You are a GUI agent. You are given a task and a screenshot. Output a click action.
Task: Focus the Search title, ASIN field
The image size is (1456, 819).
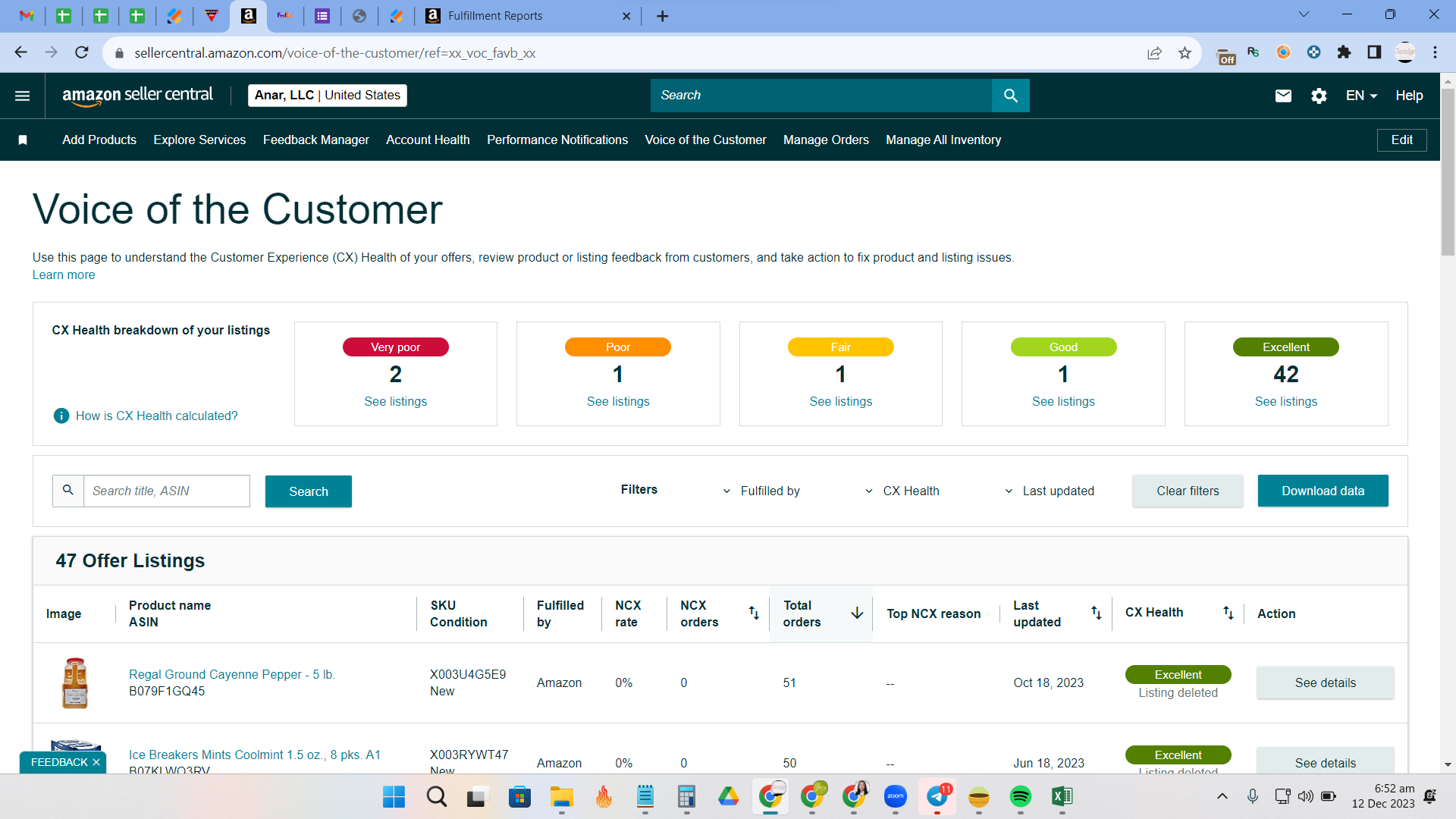[166, 491]
